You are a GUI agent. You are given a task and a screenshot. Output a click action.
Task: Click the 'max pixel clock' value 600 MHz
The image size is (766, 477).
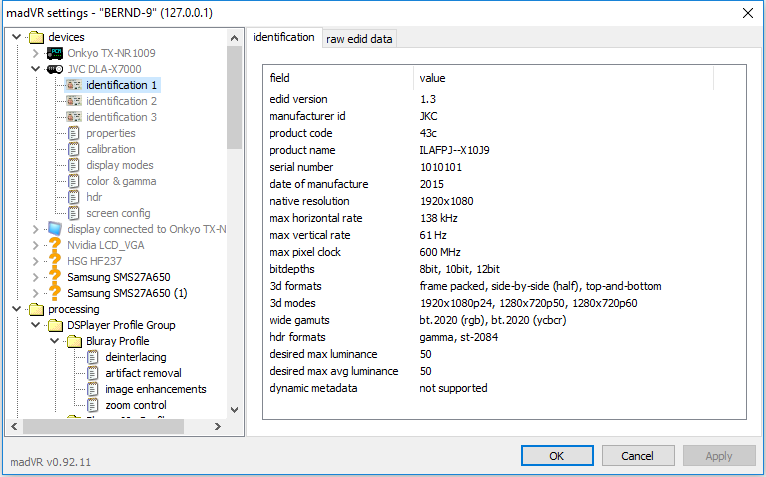440,252
